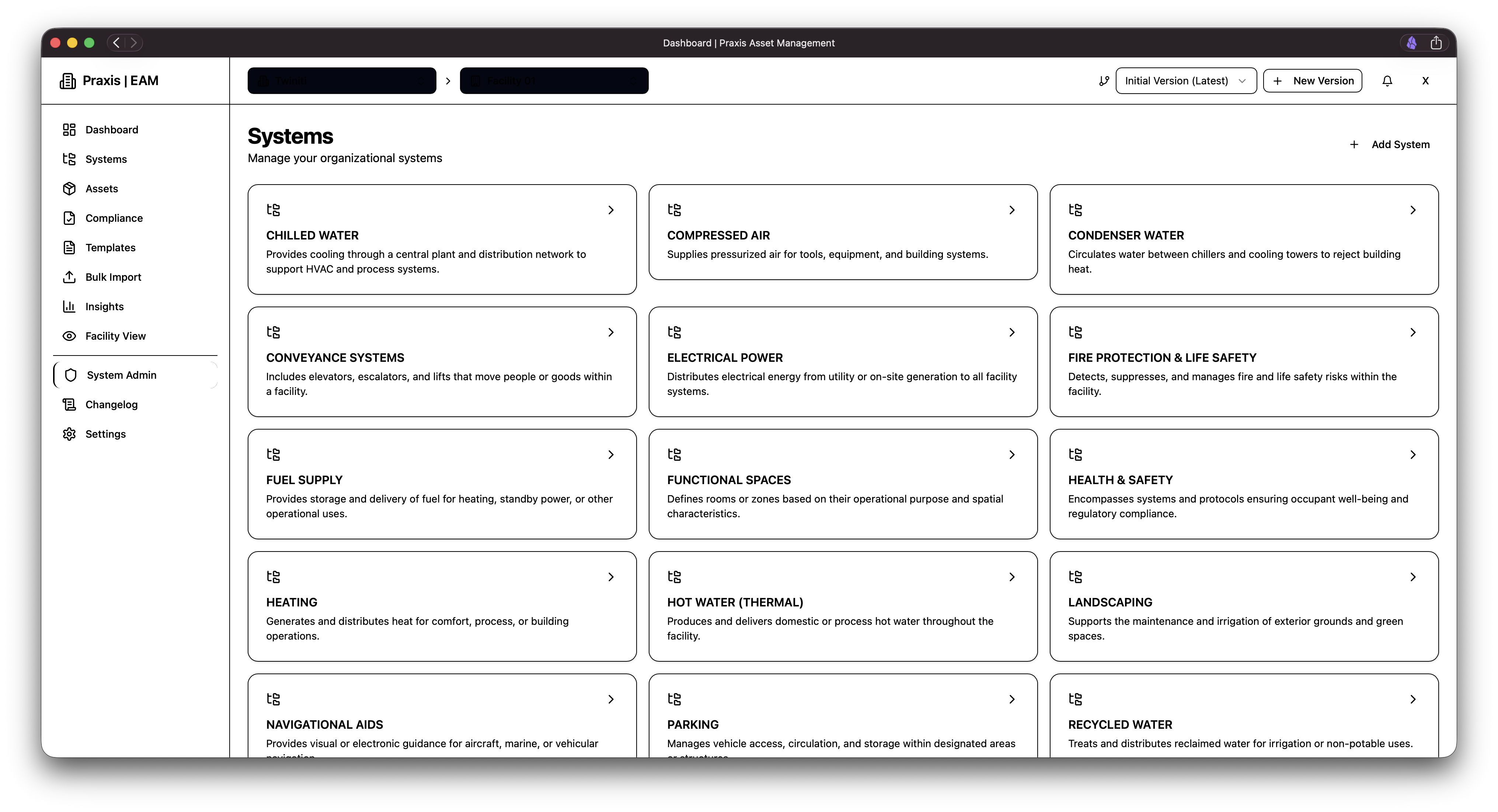Go to Compliance in sidebar

[114, 218]
